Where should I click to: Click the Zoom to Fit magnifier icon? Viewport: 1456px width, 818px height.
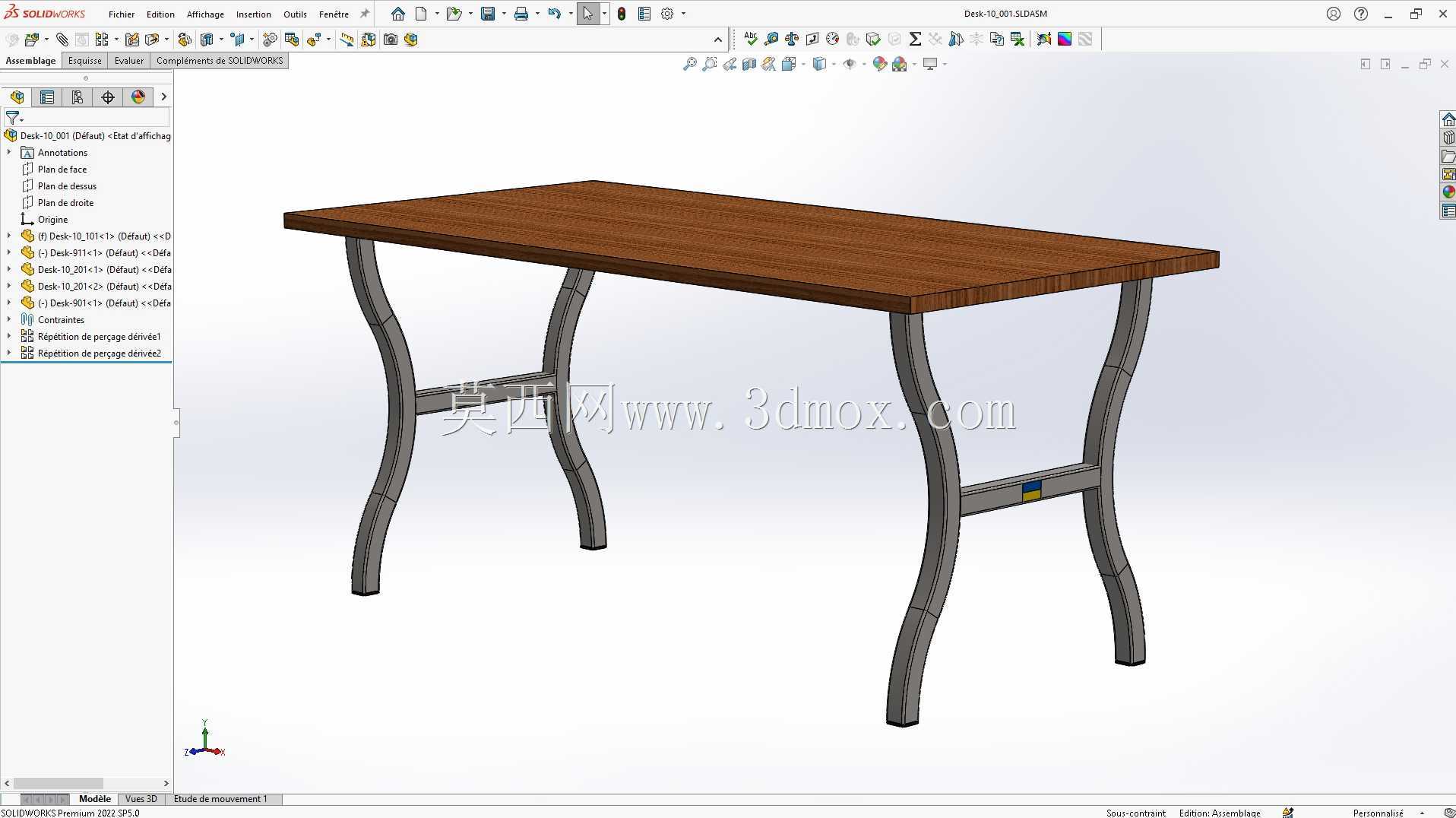point(690,65)
